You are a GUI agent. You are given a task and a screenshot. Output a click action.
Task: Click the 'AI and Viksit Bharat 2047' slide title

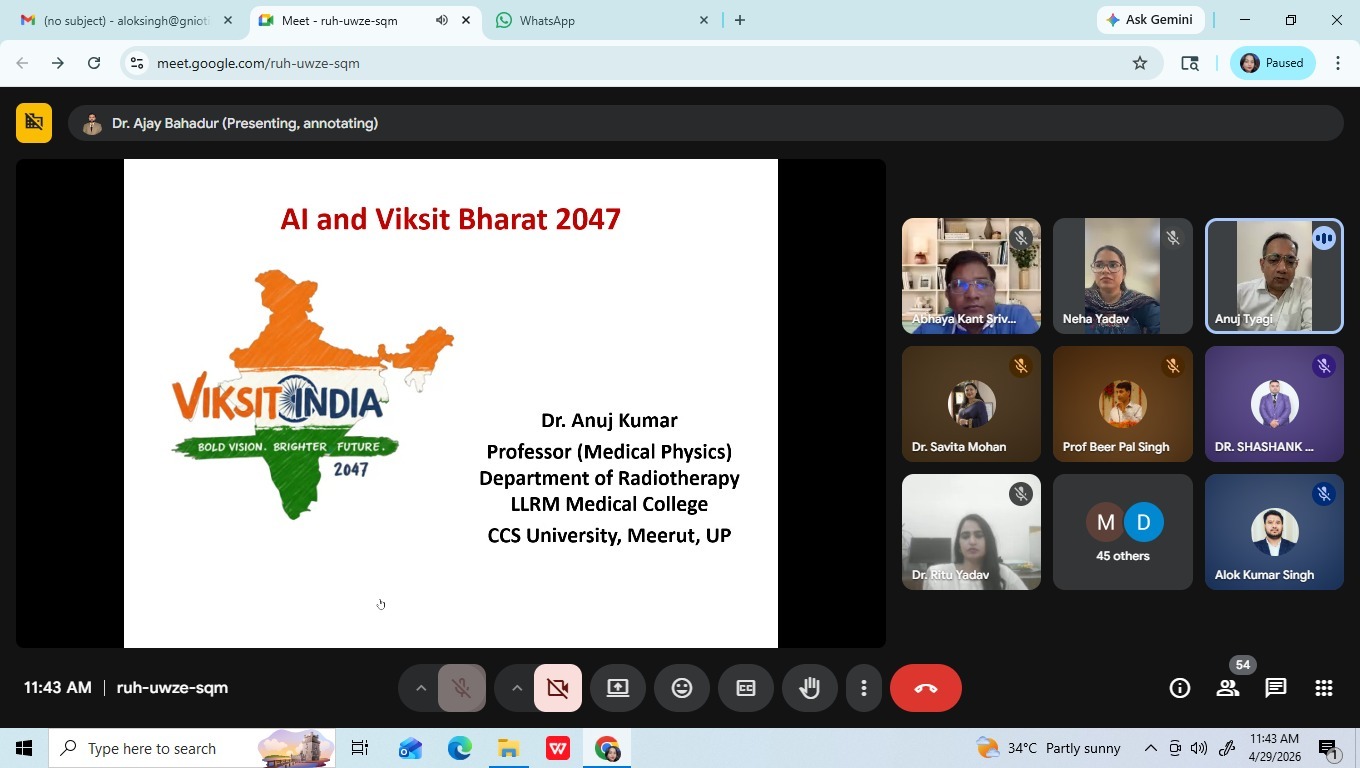[x=451, y=219]
